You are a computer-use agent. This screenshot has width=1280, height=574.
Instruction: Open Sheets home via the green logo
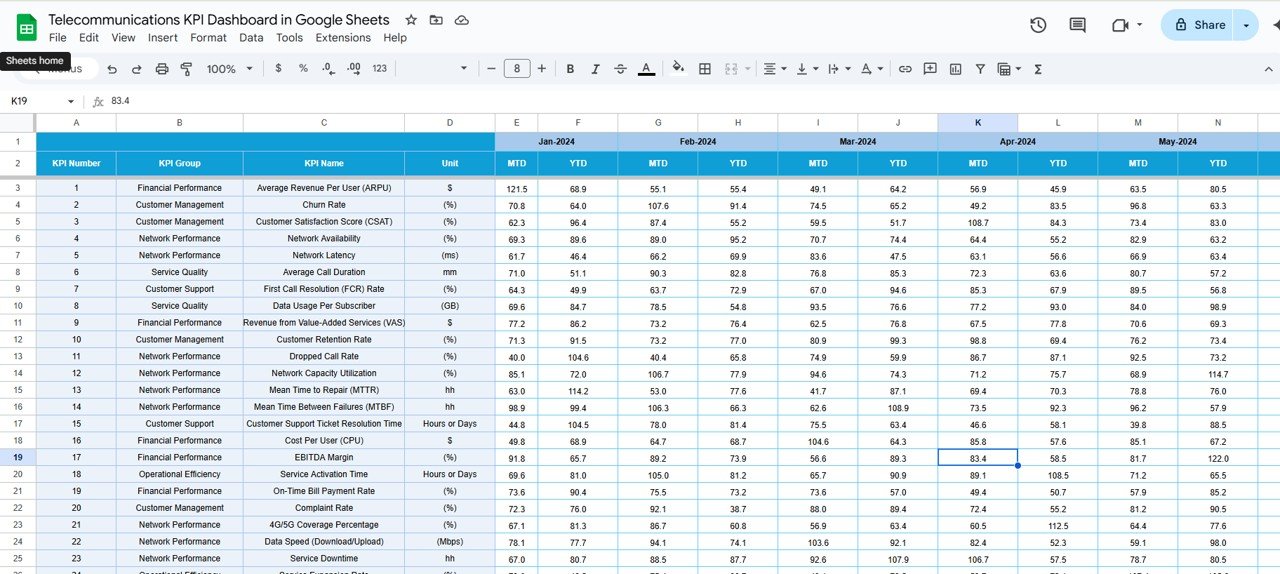click(26, 27)
